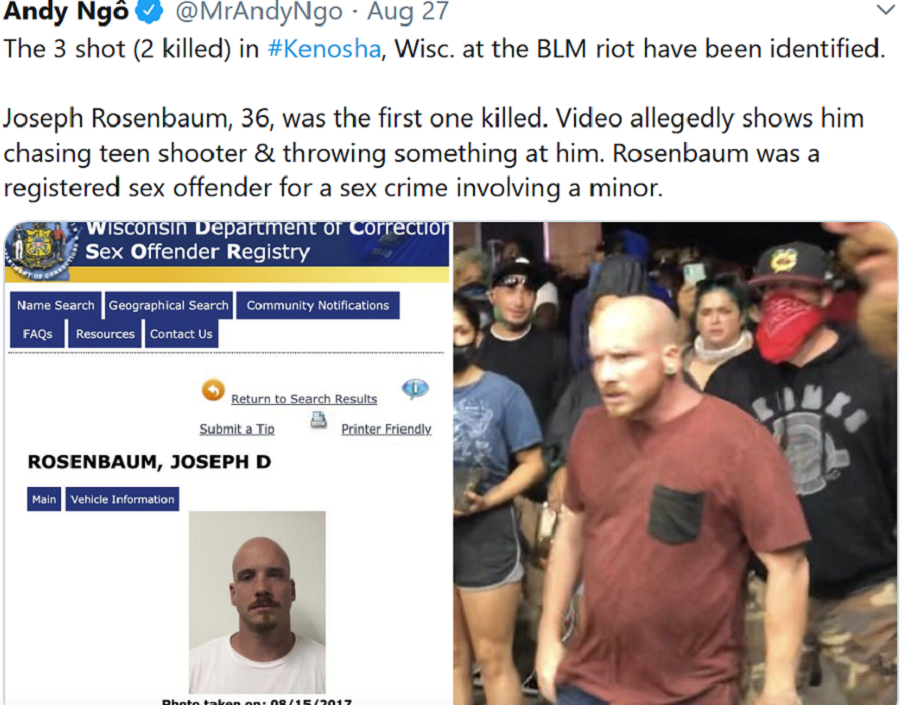The height and width of the screenshot is (705, 900).
Task: Click the Wisconsin state seal logo
Action: (x=41, y=249)
